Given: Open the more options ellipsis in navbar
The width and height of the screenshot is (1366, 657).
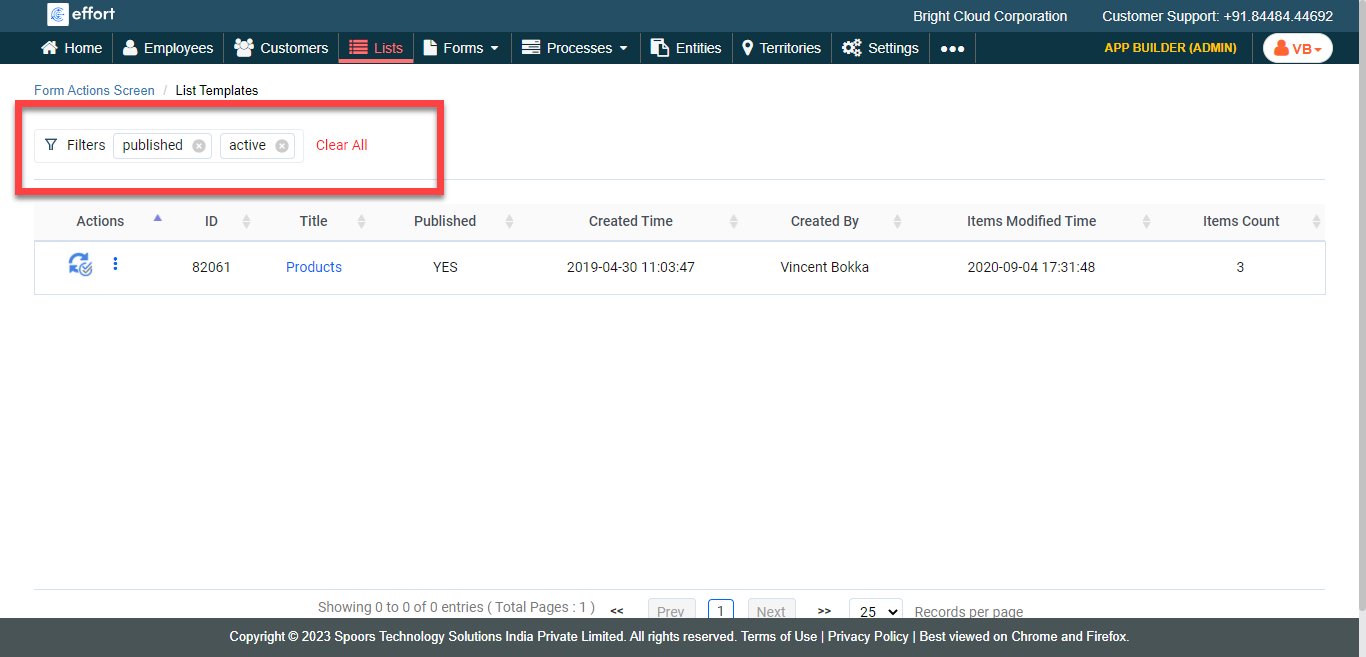Looking at the screenshot, I should point(952,48).
